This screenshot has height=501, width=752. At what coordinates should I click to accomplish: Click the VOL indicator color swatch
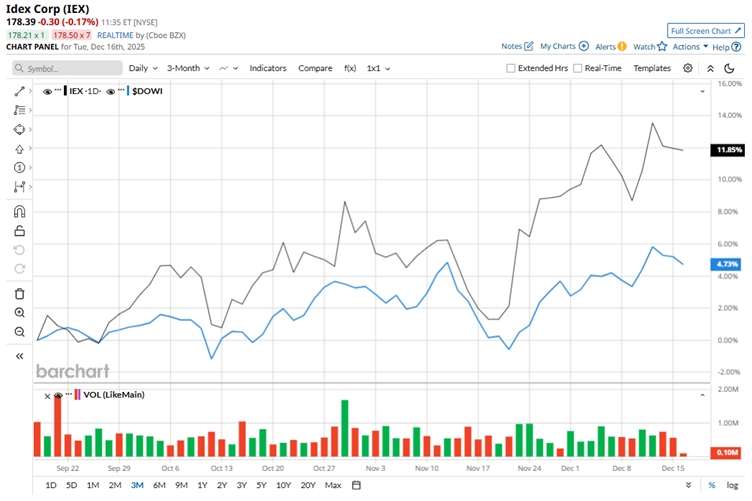pyautogui.click(x=77, y=395)
